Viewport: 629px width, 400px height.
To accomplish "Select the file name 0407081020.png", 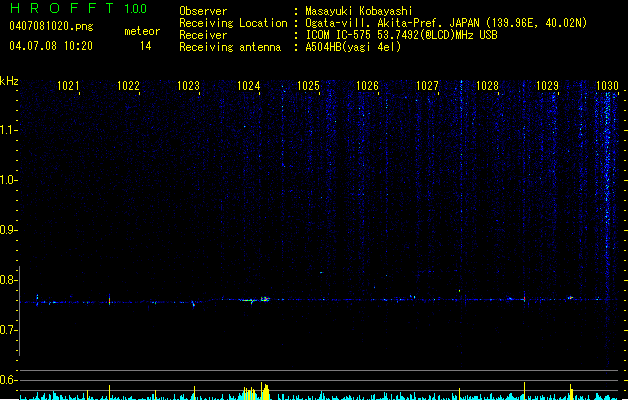I will (51, 26).
